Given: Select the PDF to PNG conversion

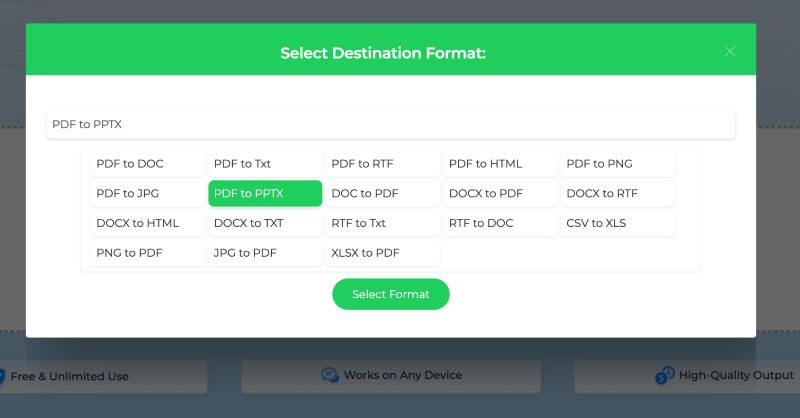Looking at the screenshot, I should pyautogui.click(x=618, y=164).
